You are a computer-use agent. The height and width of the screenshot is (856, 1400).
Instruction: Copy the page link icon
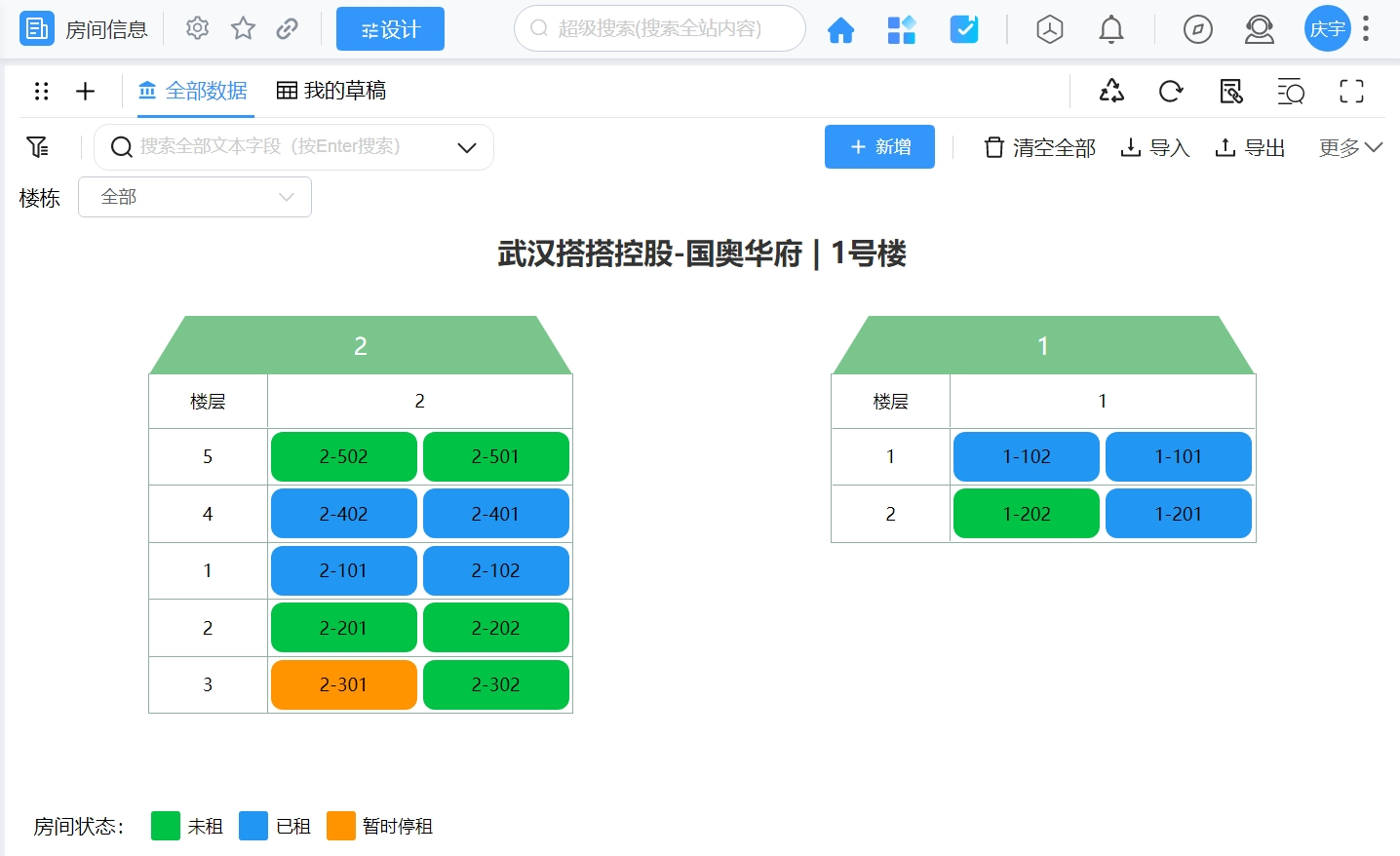287,28
